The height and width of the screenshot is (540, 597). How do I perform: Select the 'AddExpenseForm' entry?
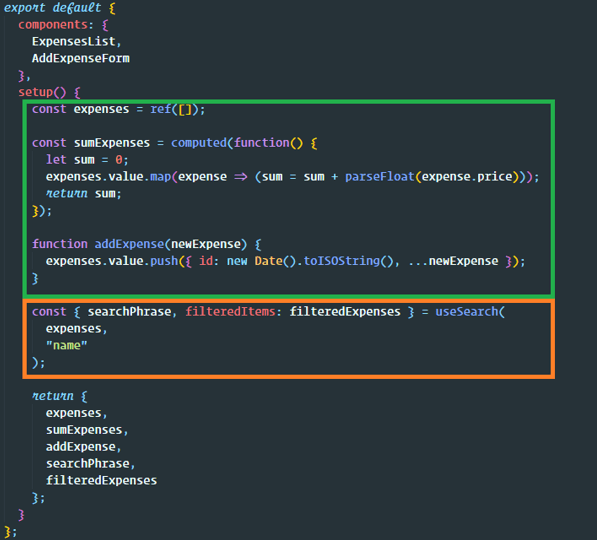81,58
